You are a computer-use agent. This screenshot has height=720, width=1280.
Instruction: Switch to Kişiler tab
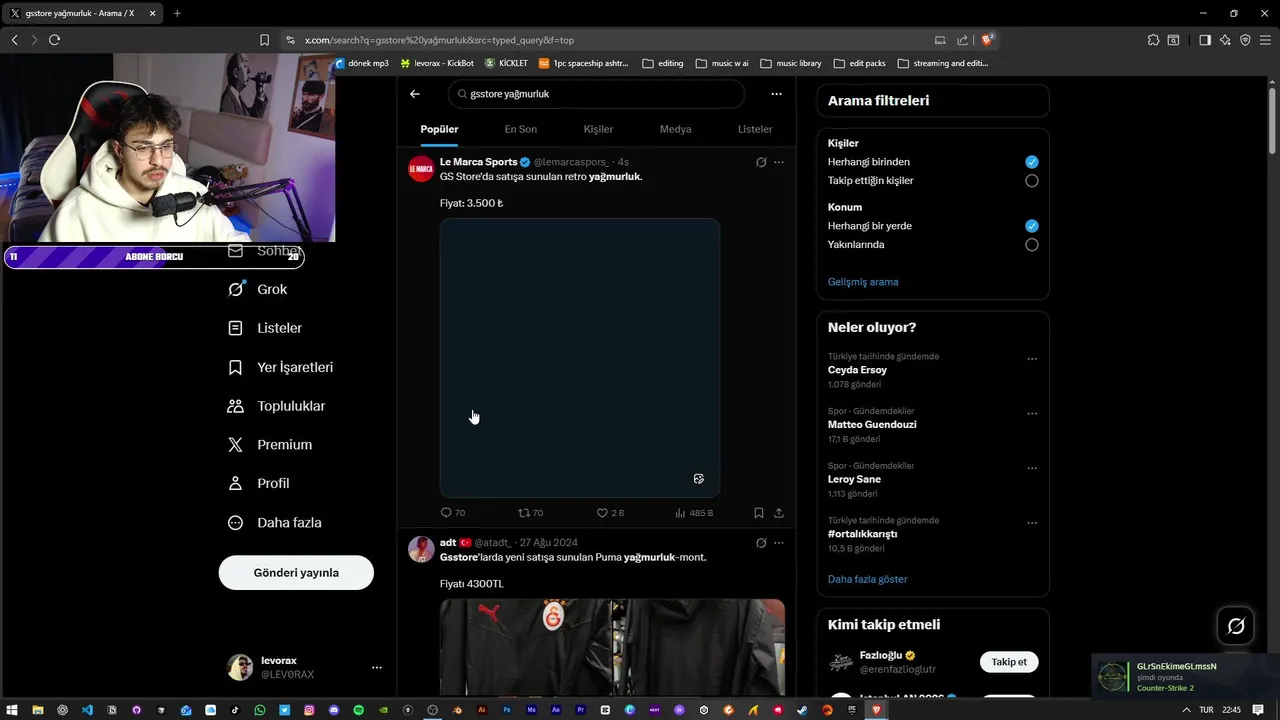(598, 129)
